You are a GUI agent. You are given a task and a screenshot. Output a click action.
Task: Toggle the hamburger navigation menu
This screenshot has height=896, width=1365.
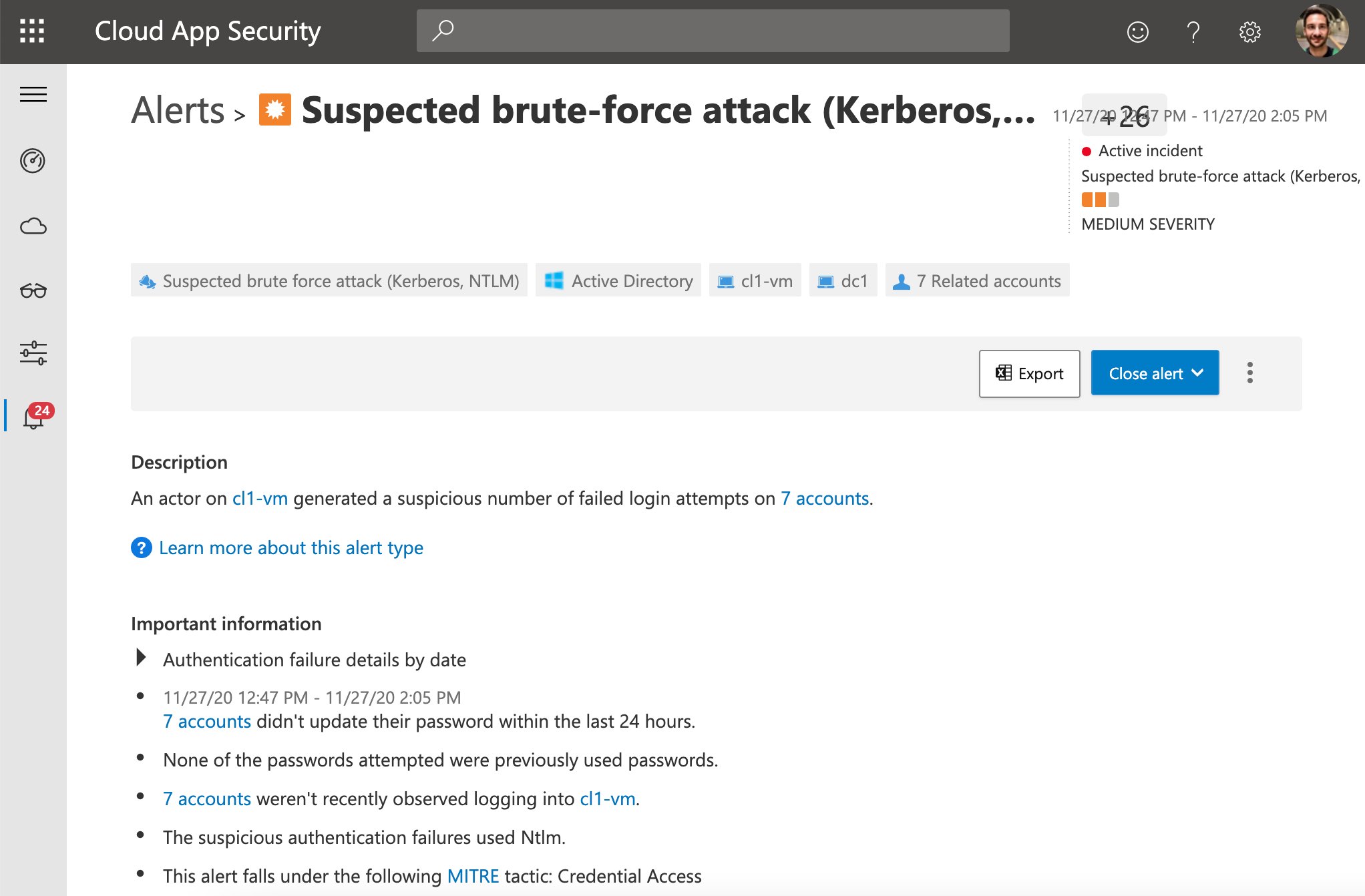coord(33,95)
